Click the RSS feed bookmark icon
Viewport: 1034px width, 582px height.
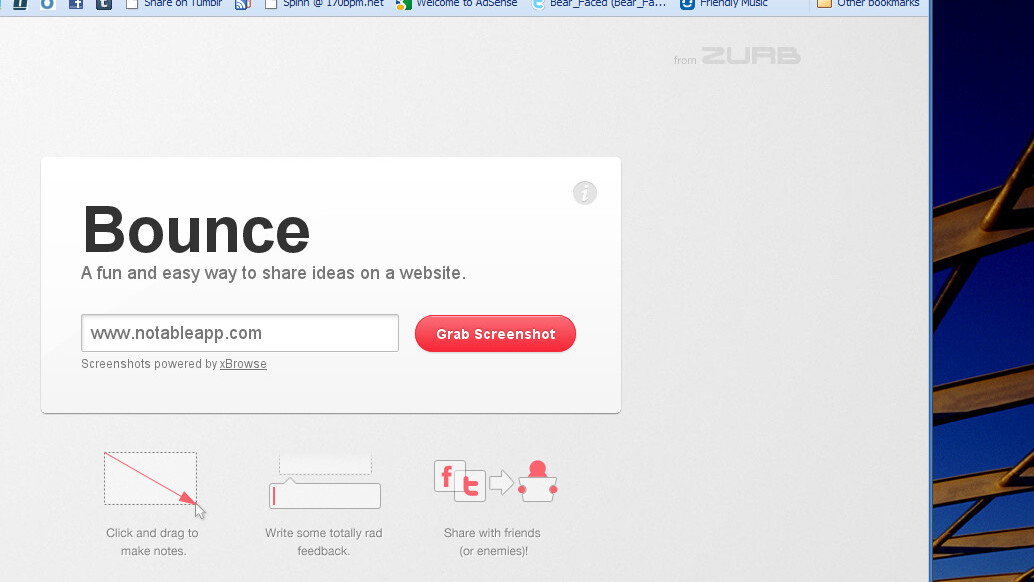[242, 4]
